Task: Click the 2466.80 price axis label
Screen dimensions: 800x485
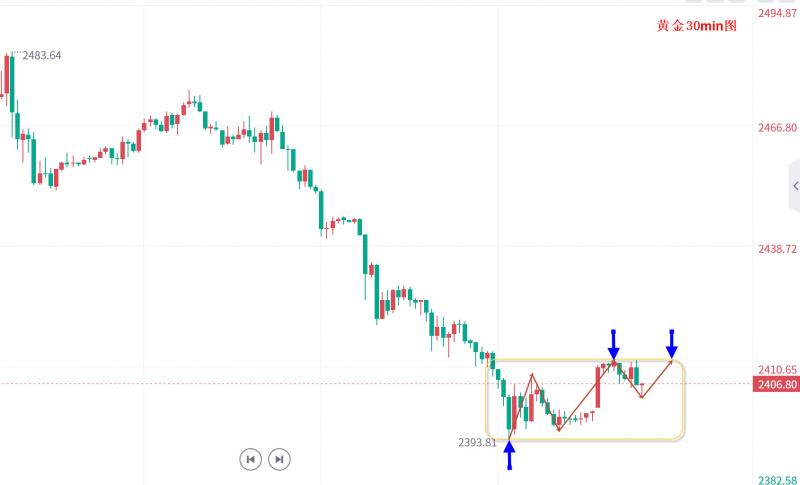Action: pos(777,128)
